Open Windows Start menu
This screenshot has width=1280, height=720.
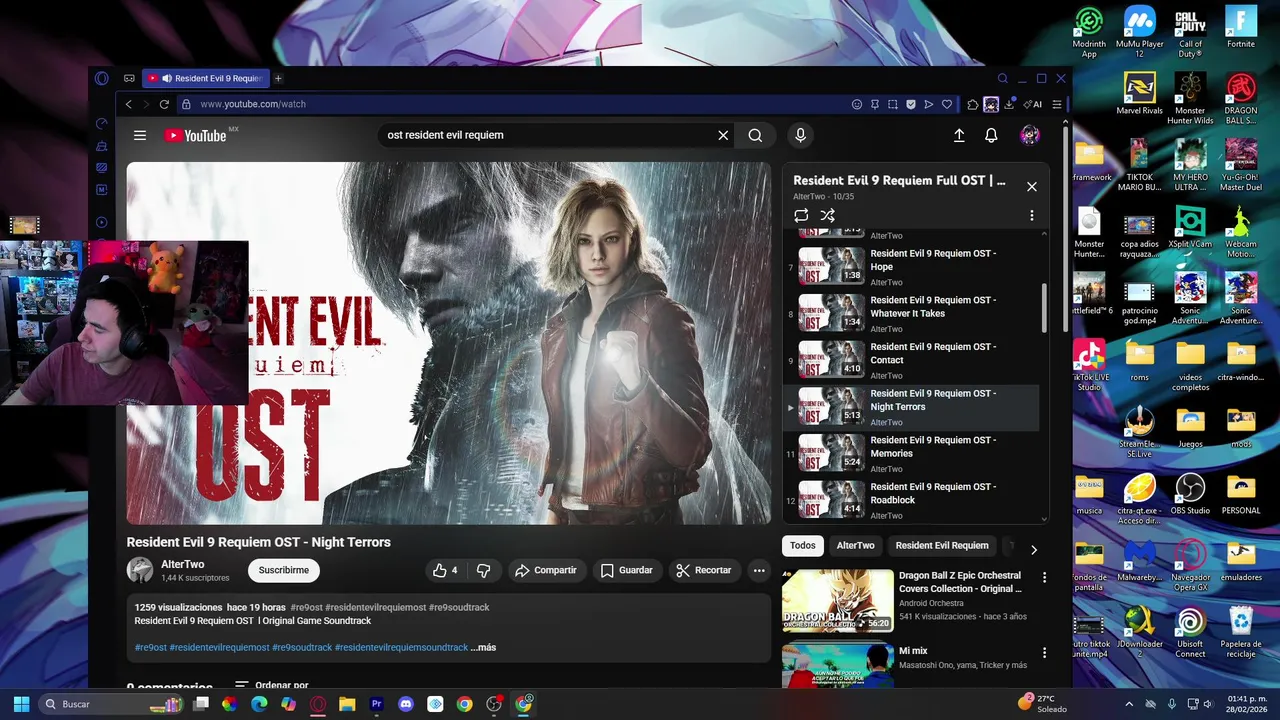tap(21, 704)
